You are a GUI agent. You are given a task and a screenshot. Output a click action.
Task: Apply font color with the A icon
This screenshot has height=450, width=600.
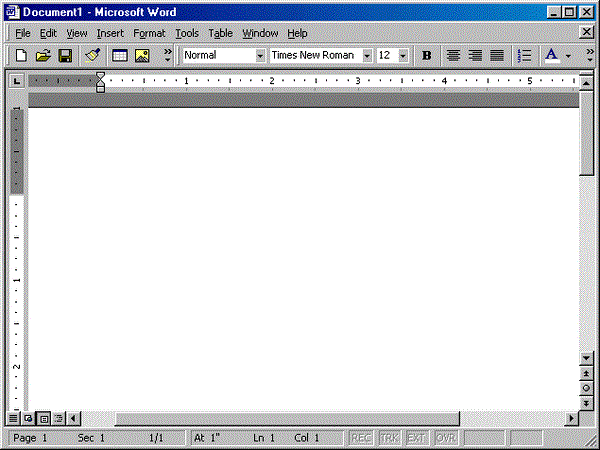point(551,56)
